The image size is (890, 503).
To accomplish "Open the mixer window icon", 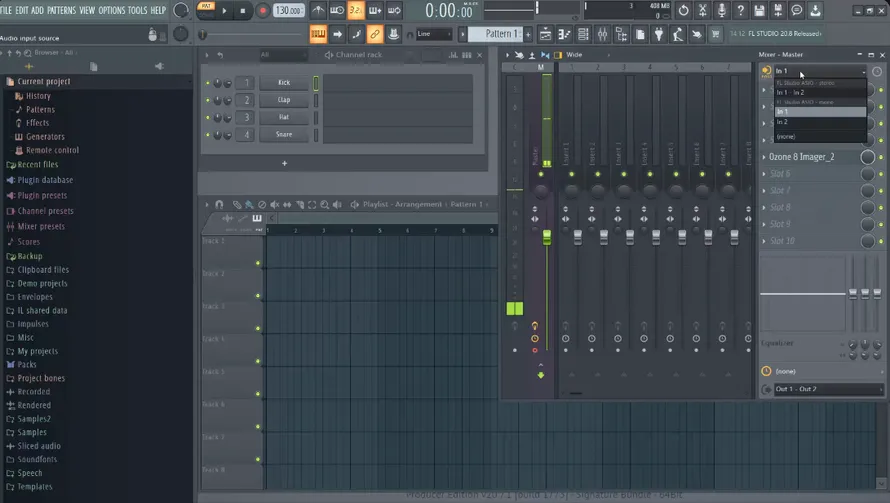I will (x=602, y=34).
